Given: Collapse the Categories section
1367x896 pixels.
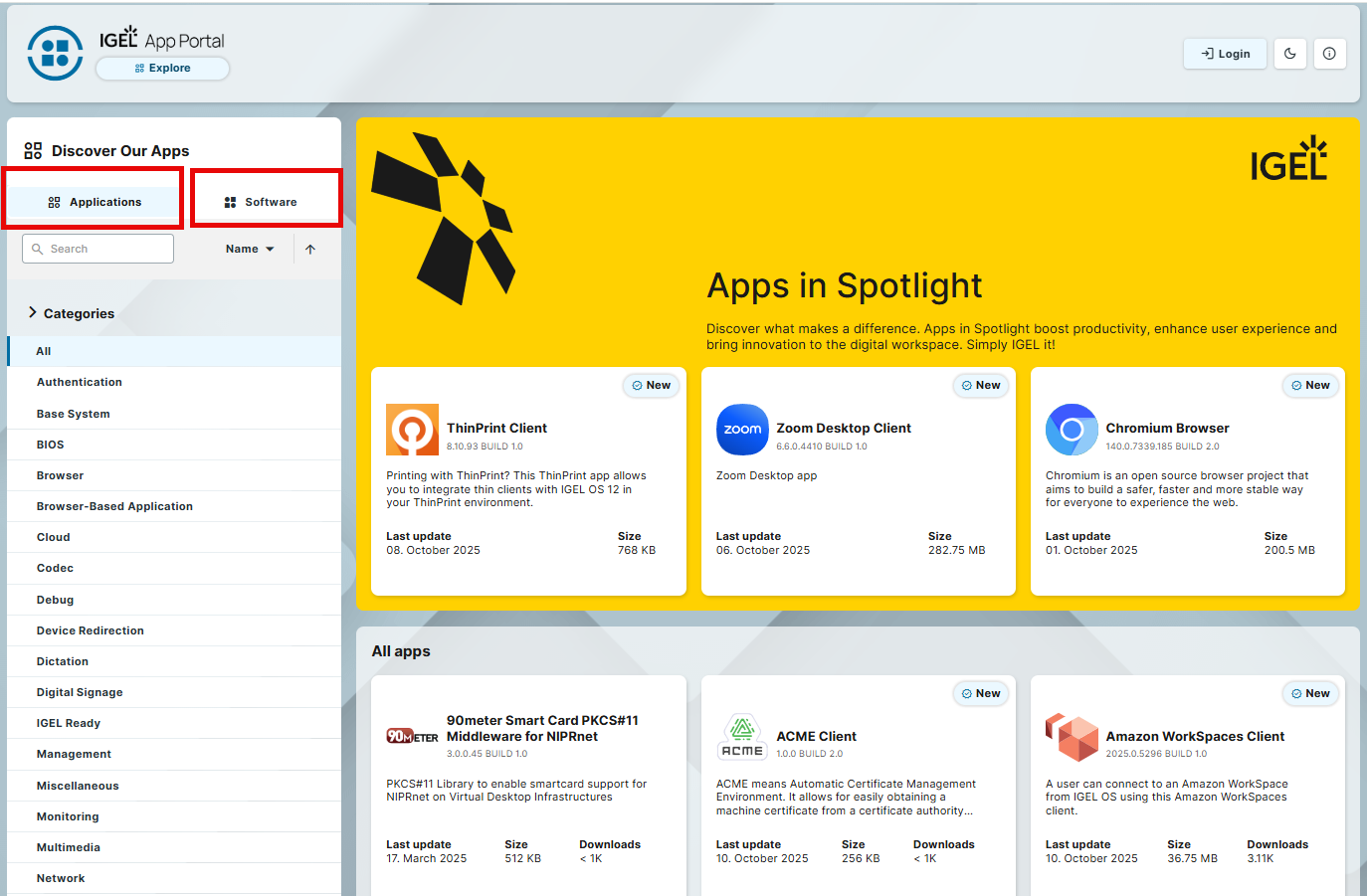Looking at the screenshot, I should [31, 312].
